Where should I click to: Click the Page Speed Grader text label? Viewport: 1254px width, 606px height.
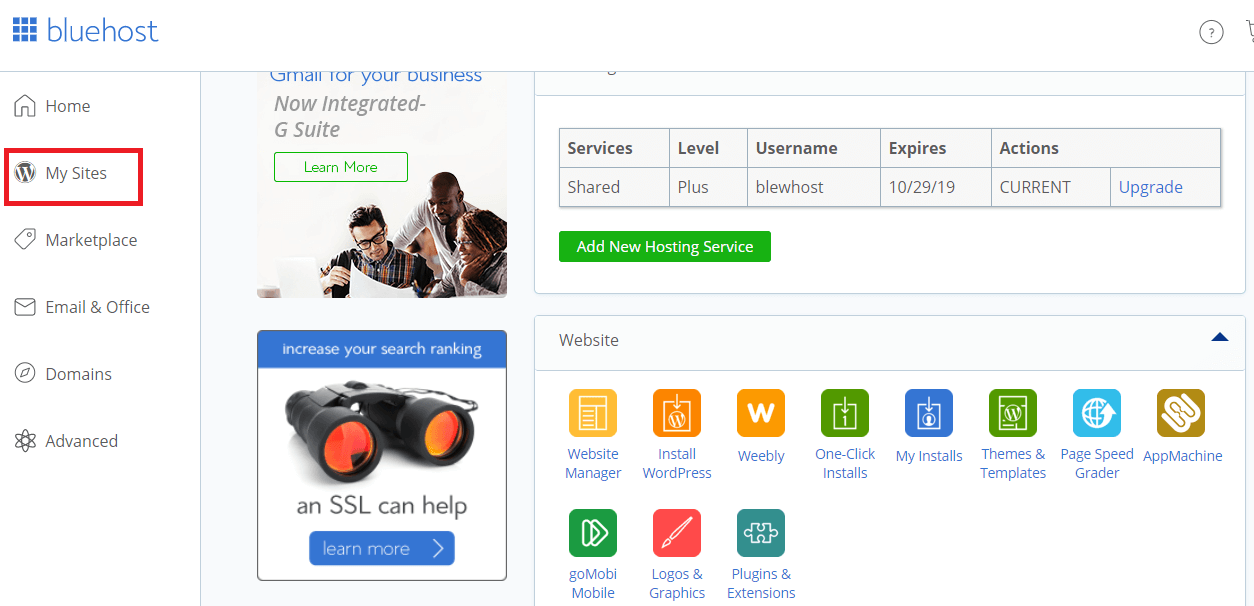coord(1097,463)
